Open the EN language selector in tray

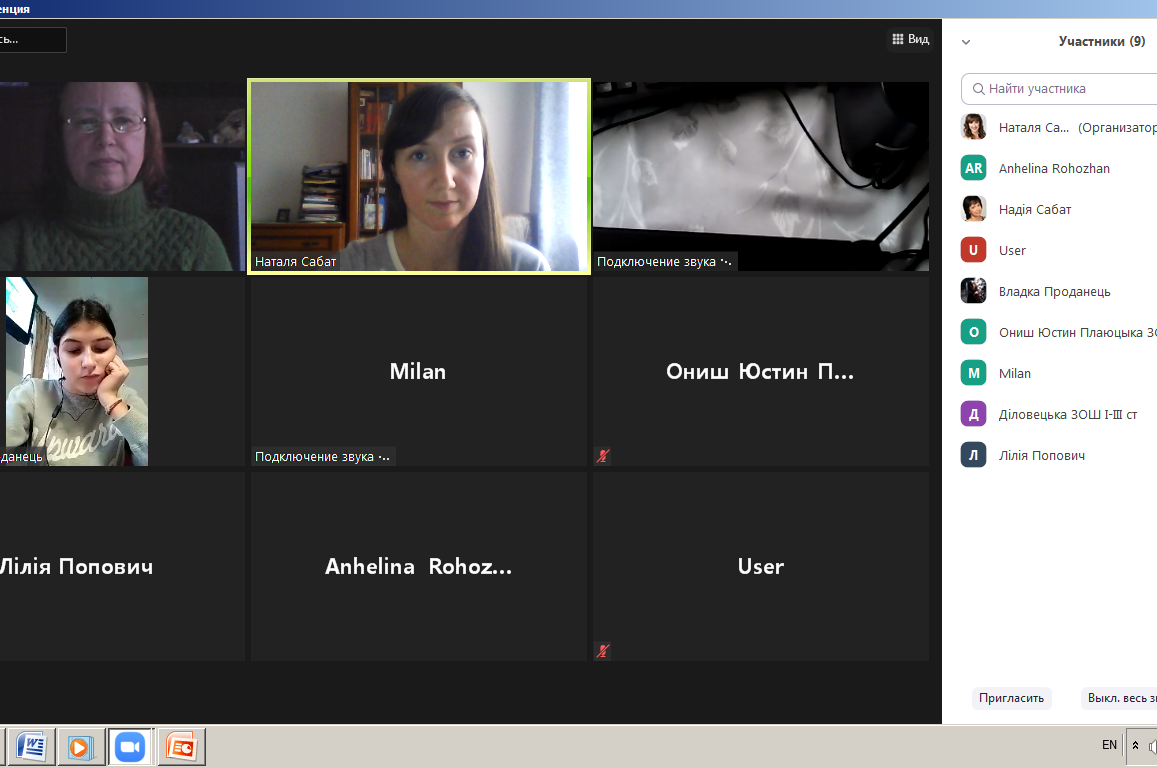tap(1109, 745)
